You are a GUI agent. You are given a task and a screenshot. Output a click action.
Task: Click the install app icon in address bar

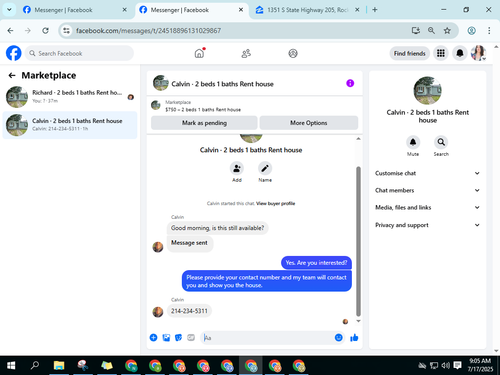[x=416, y=31]
